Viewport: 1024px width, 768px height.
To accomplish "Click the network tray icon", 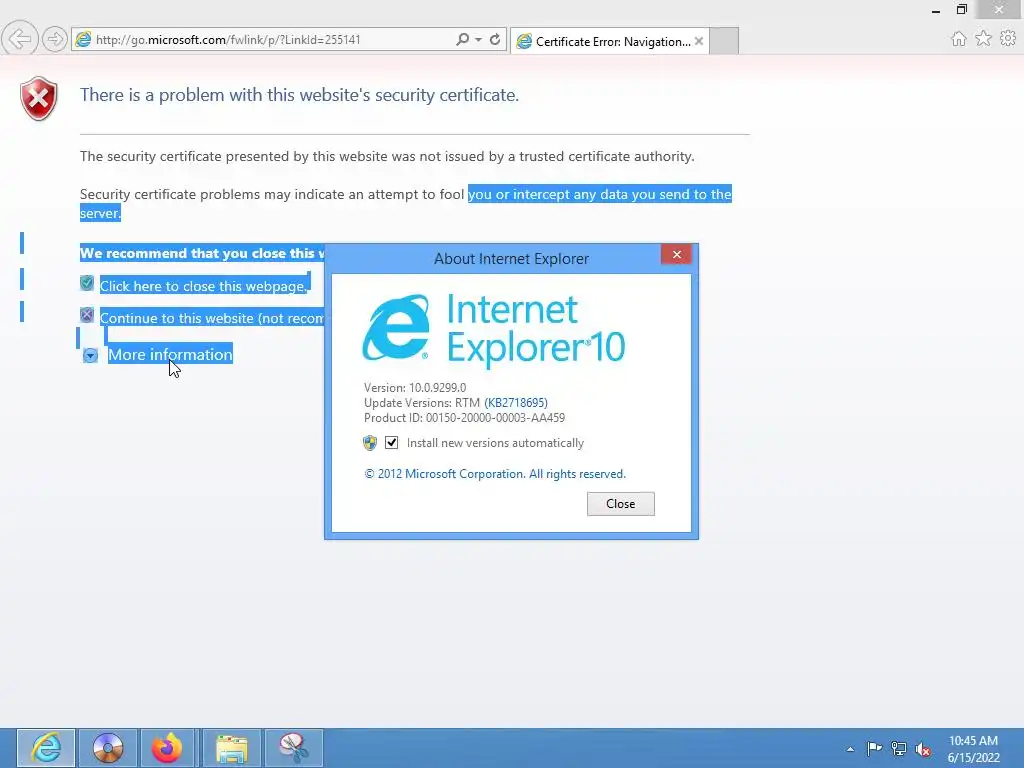I will point(899,748).
